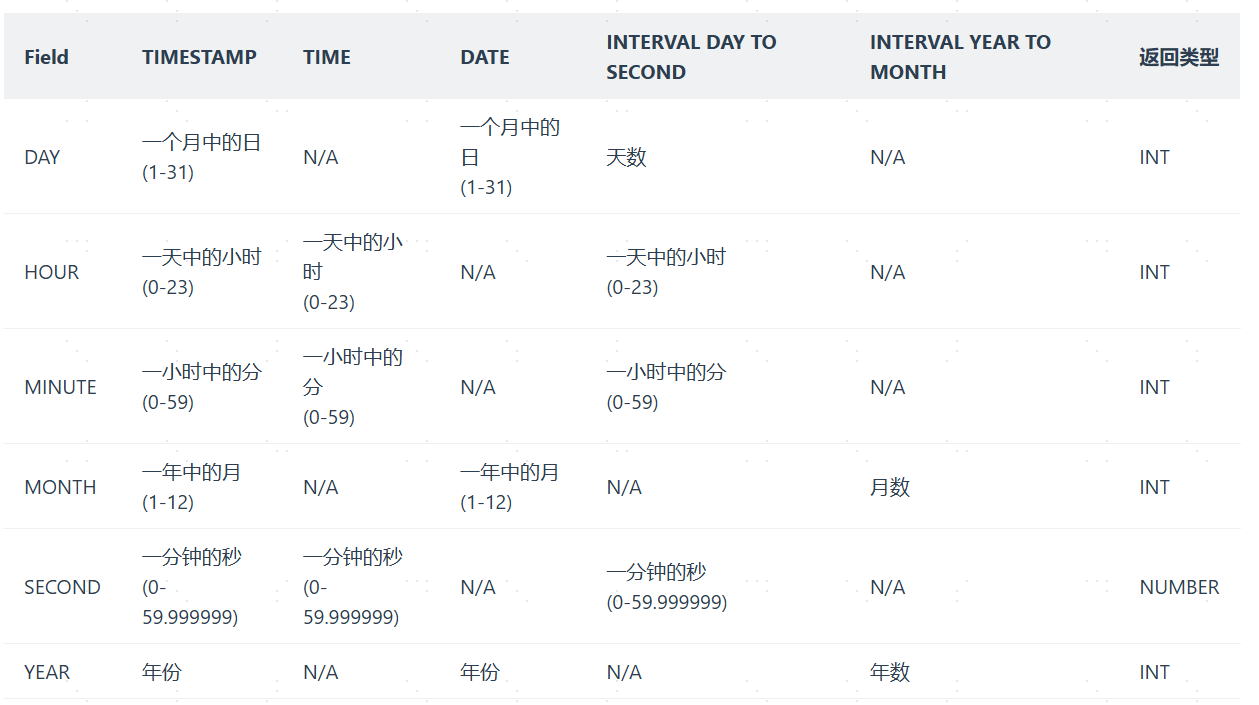The height and width of the screenshot is (705, 1259).
Task: Click the DAY field cell
Action: point(42,157)
